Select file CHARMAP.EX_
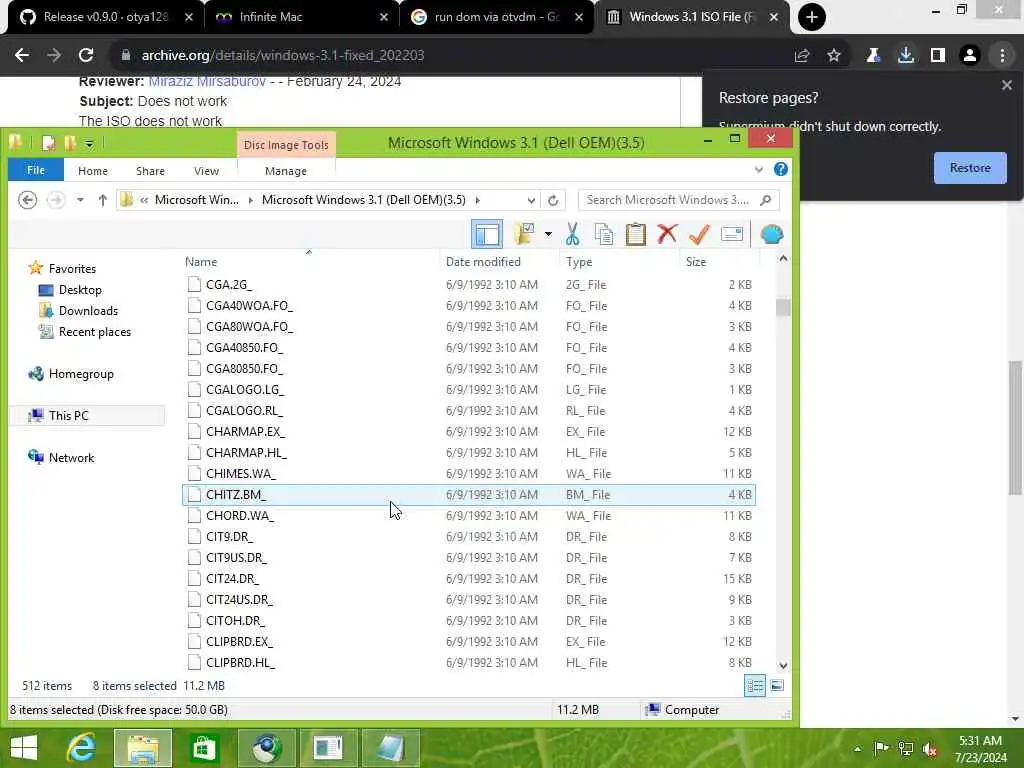 (469, 432)
